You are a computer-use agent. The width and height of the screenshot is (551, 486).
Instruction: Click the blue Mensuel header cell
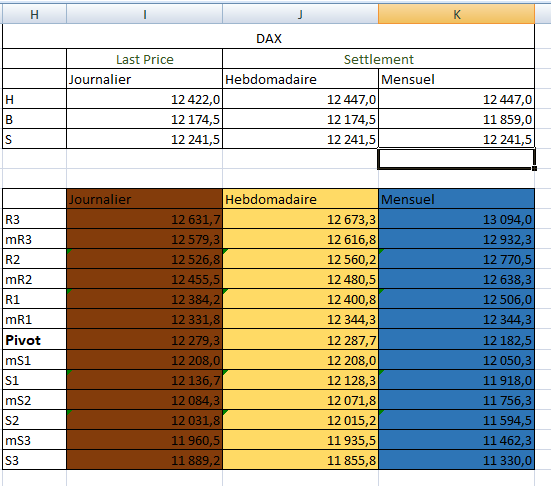pyautogui.click(x=456, y=199)
